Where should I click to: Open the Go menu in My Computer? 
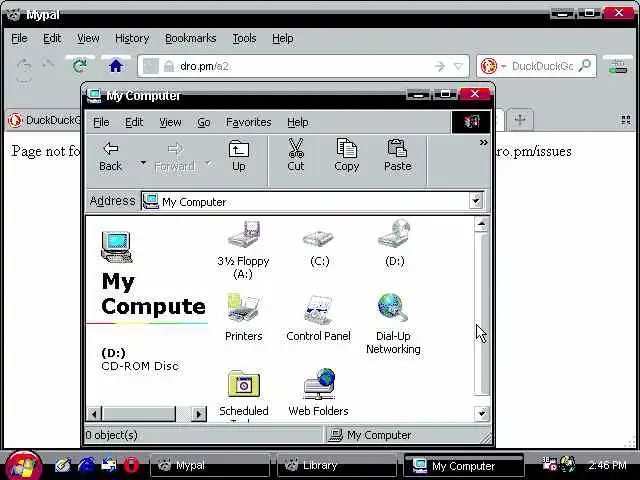coord(204,122)
